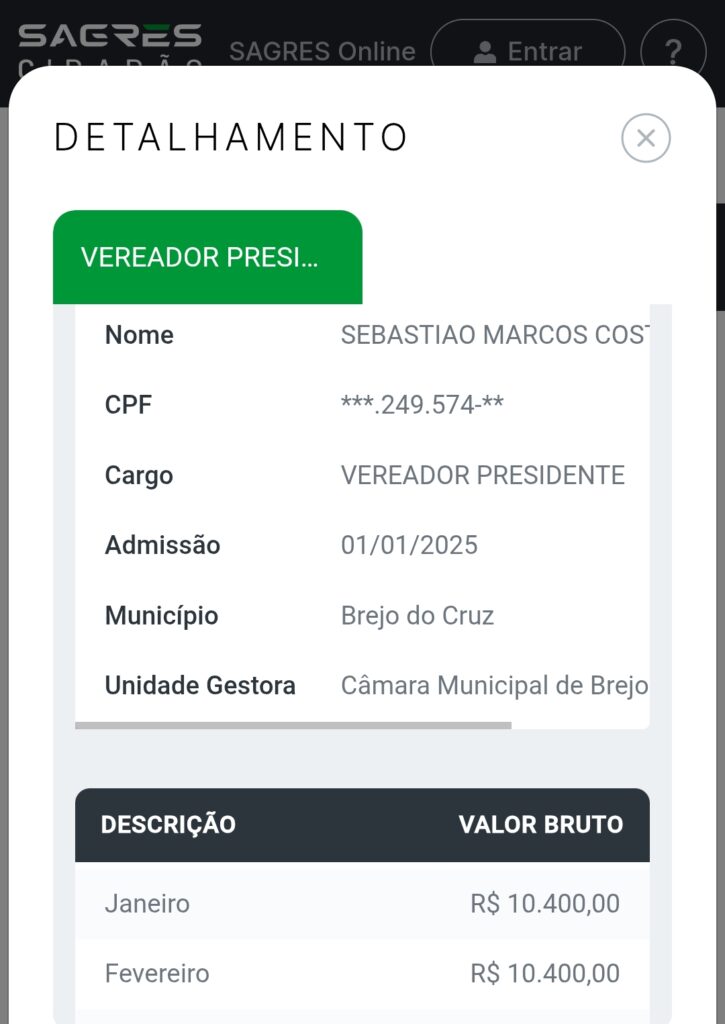Viewport: 725px width, 1024px height.
Task: Click the Brejo do Cruz município value
Action: 417,615
